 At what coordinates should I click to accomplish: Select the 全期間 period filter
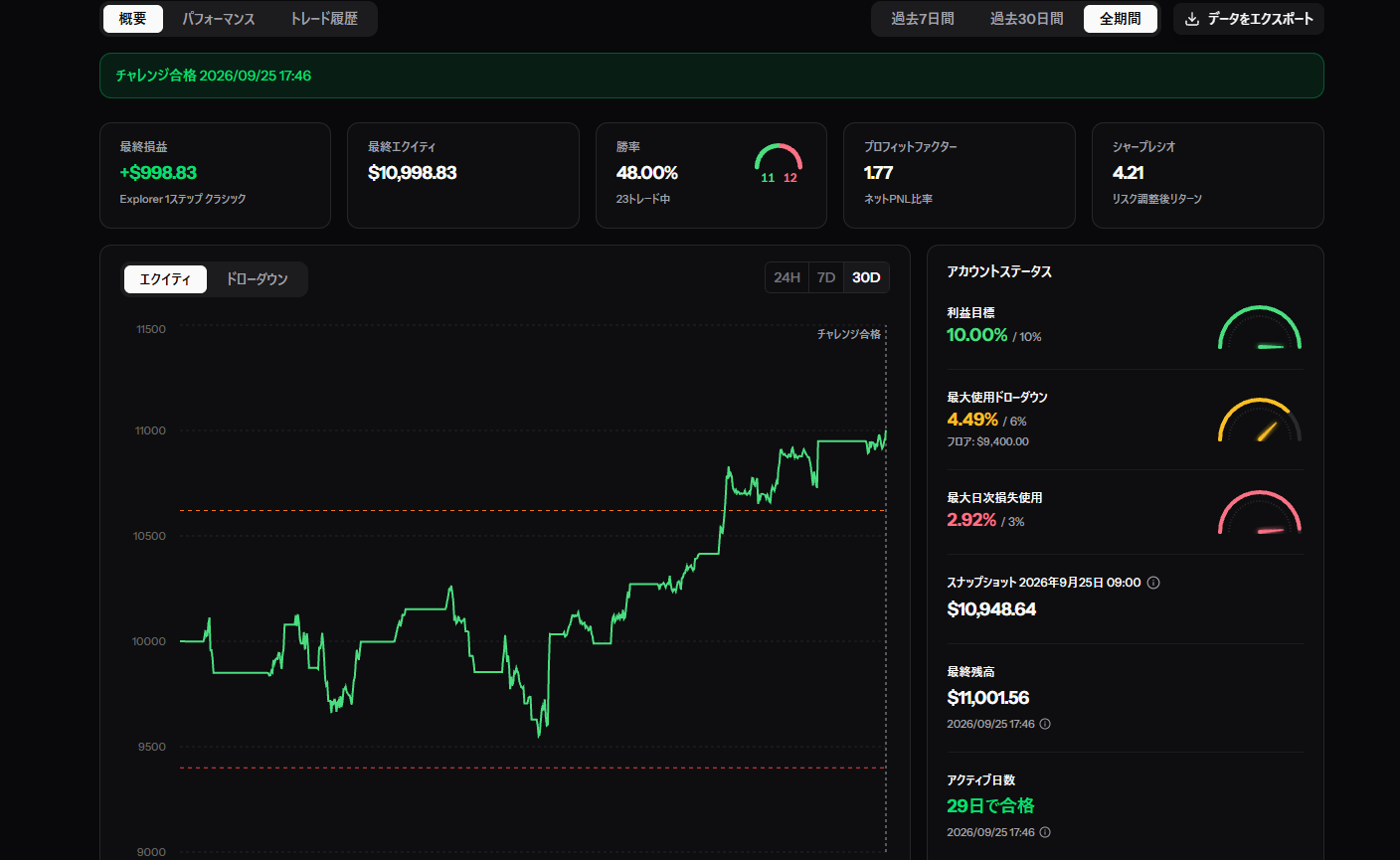click(1121, 19)
